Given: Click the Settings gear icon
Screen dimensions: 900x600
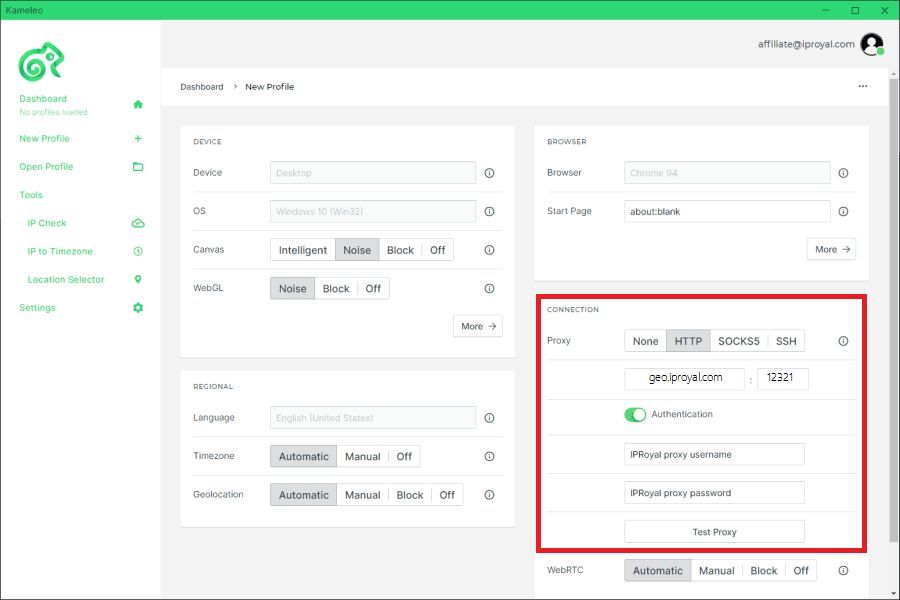Looking at the screenshot, I should (138, 307).
